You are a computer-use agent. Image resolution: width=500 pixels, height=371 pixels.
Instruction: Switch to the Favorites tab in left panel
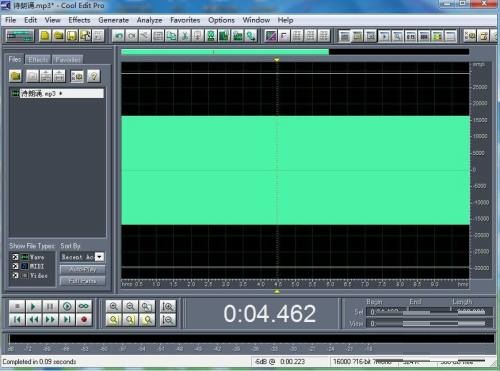tap(68, 60)
